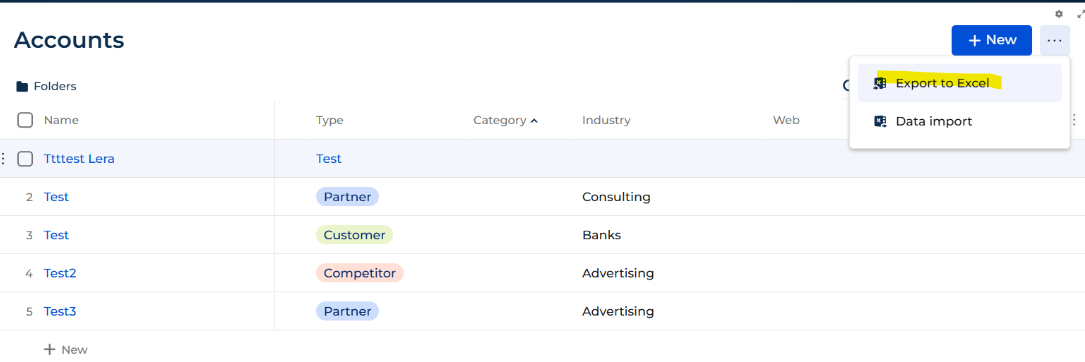Click the Competitor type tag
Screen dimensions: 1085x362
pyautogui.click(x=359, y=273)
